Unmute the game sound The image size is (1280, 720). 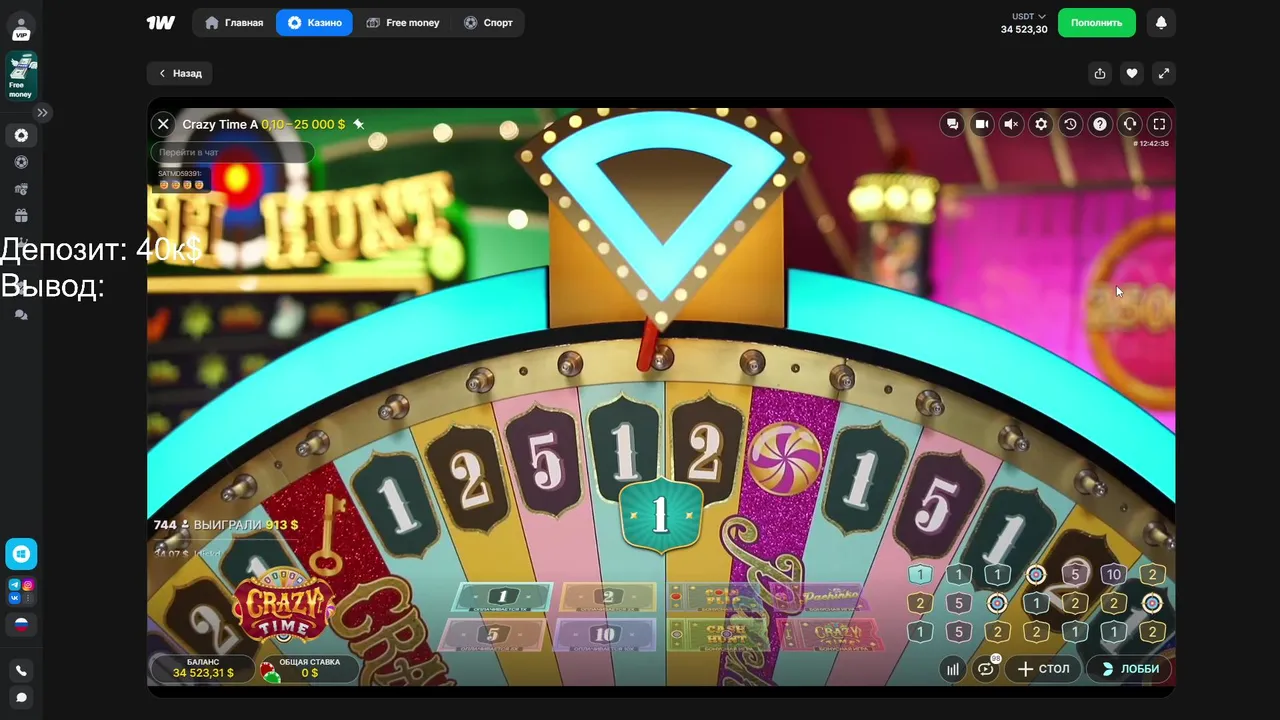(1011, 124)
